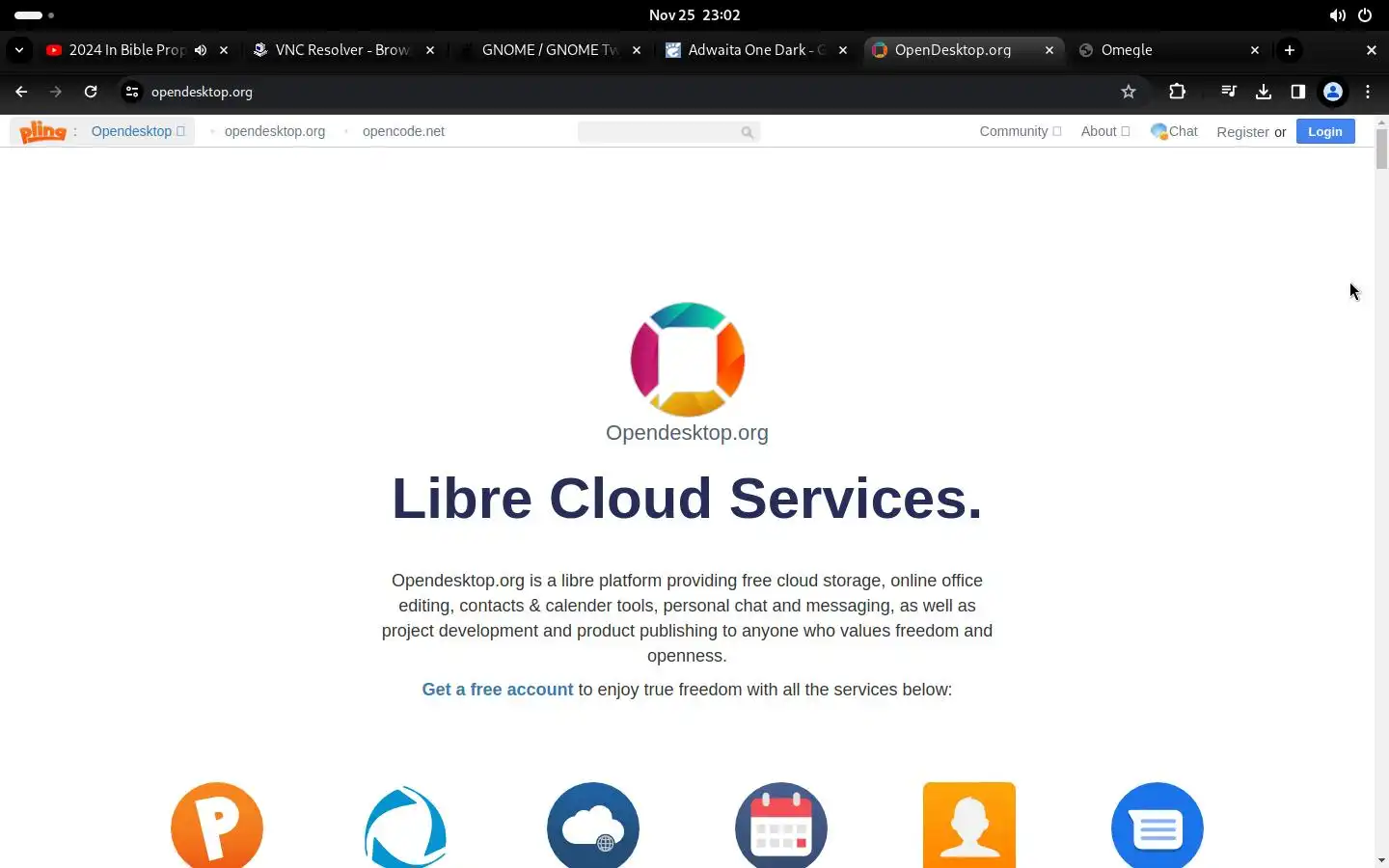1389x868 pixels.
Task: Close the VNC Resolver tab
Action: (430, 50)
